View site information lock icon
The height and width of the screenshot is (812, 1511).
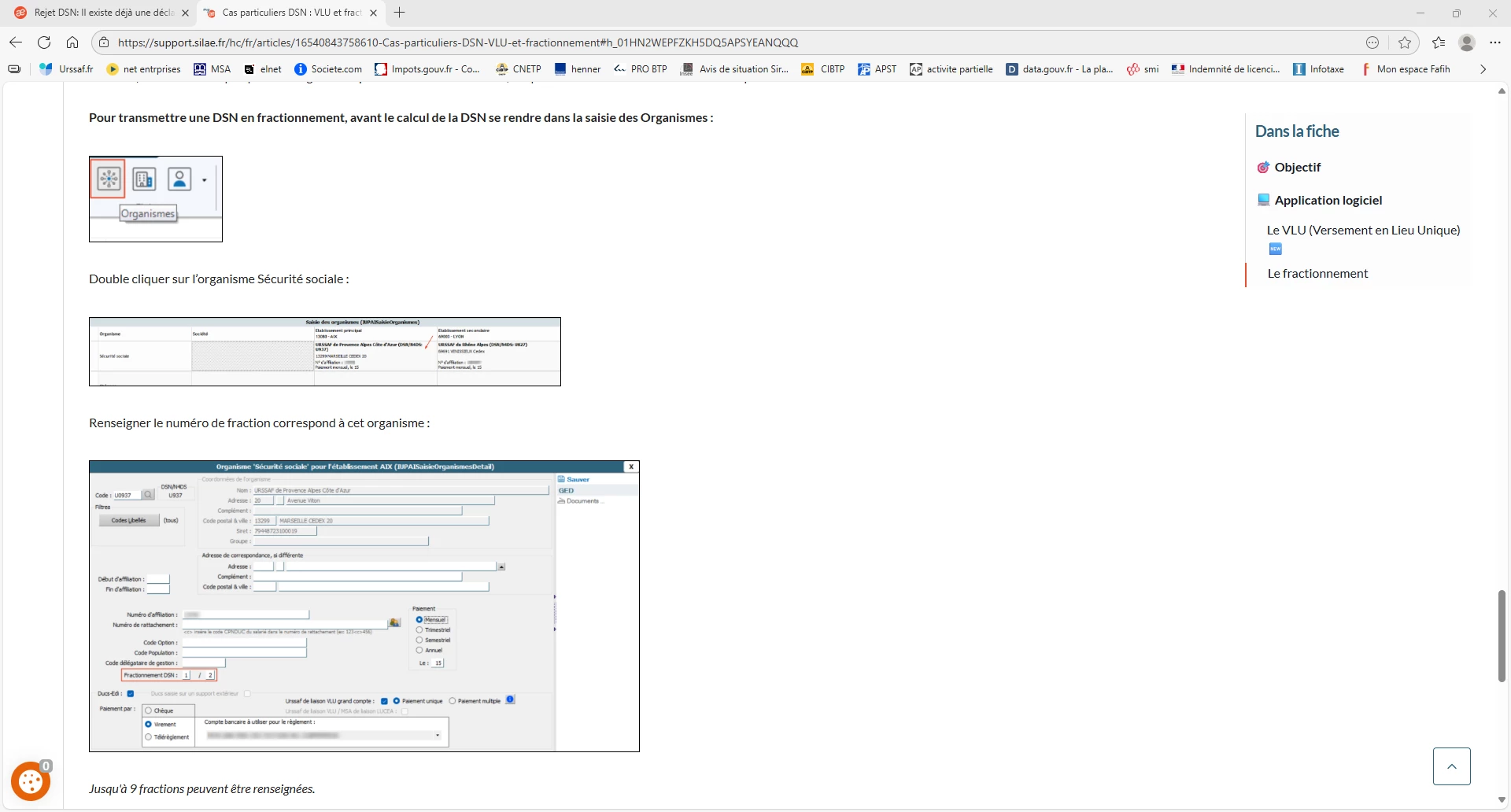point(103,42)
